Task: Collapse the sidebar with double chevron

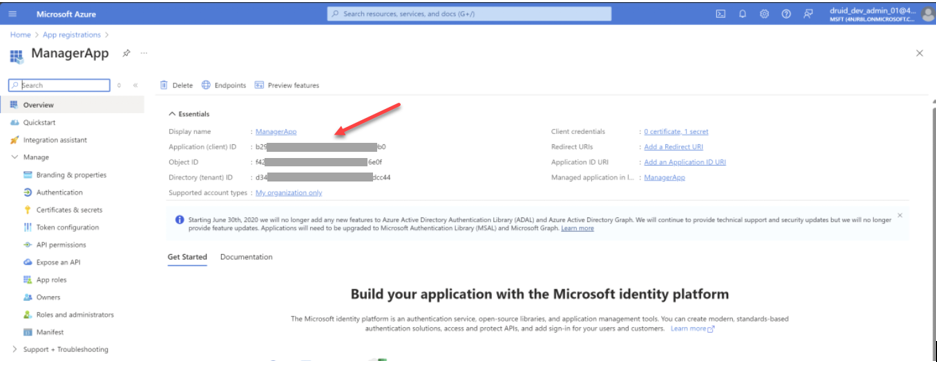Action: coord(136,85)
